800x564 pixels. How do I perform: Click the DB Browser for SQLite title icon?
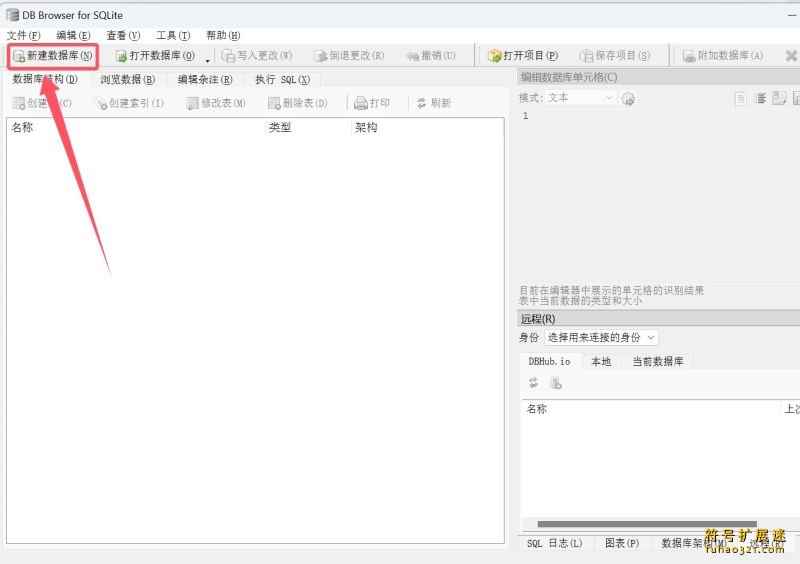[x=12, y=15]
